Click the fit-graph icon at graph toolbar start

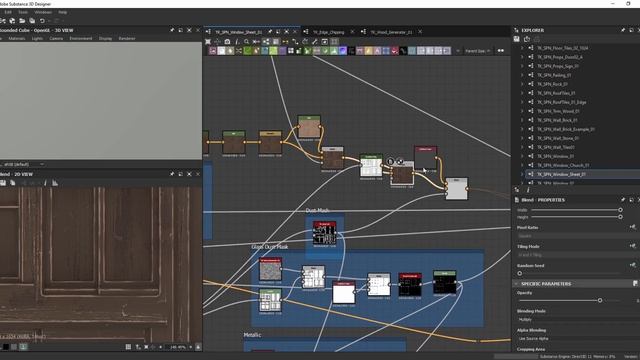[x=208, y=42]
